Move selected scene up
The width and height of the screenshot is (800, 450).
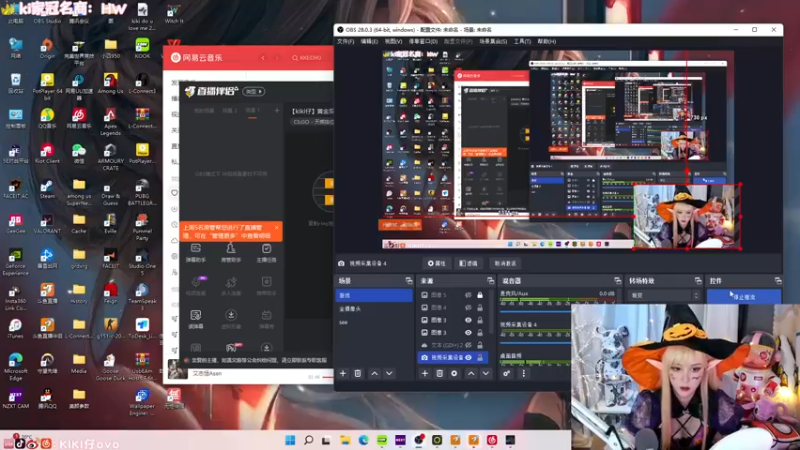click(x=374, y=373)
